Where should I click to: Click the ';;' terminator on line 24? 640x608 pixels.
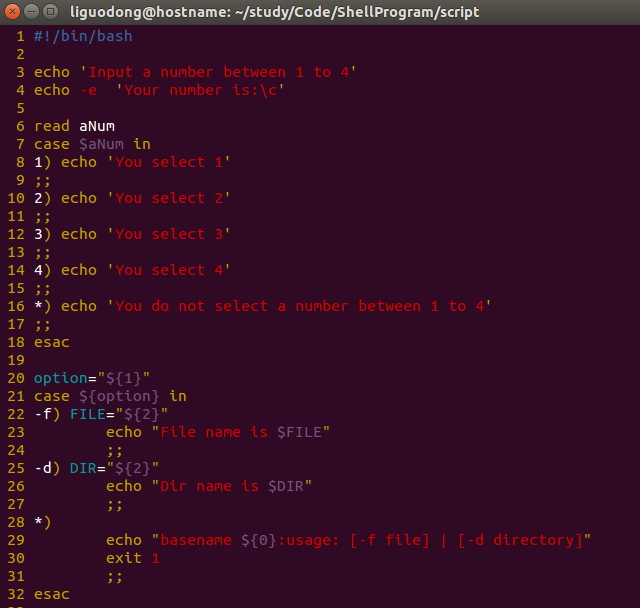(115, 451)
